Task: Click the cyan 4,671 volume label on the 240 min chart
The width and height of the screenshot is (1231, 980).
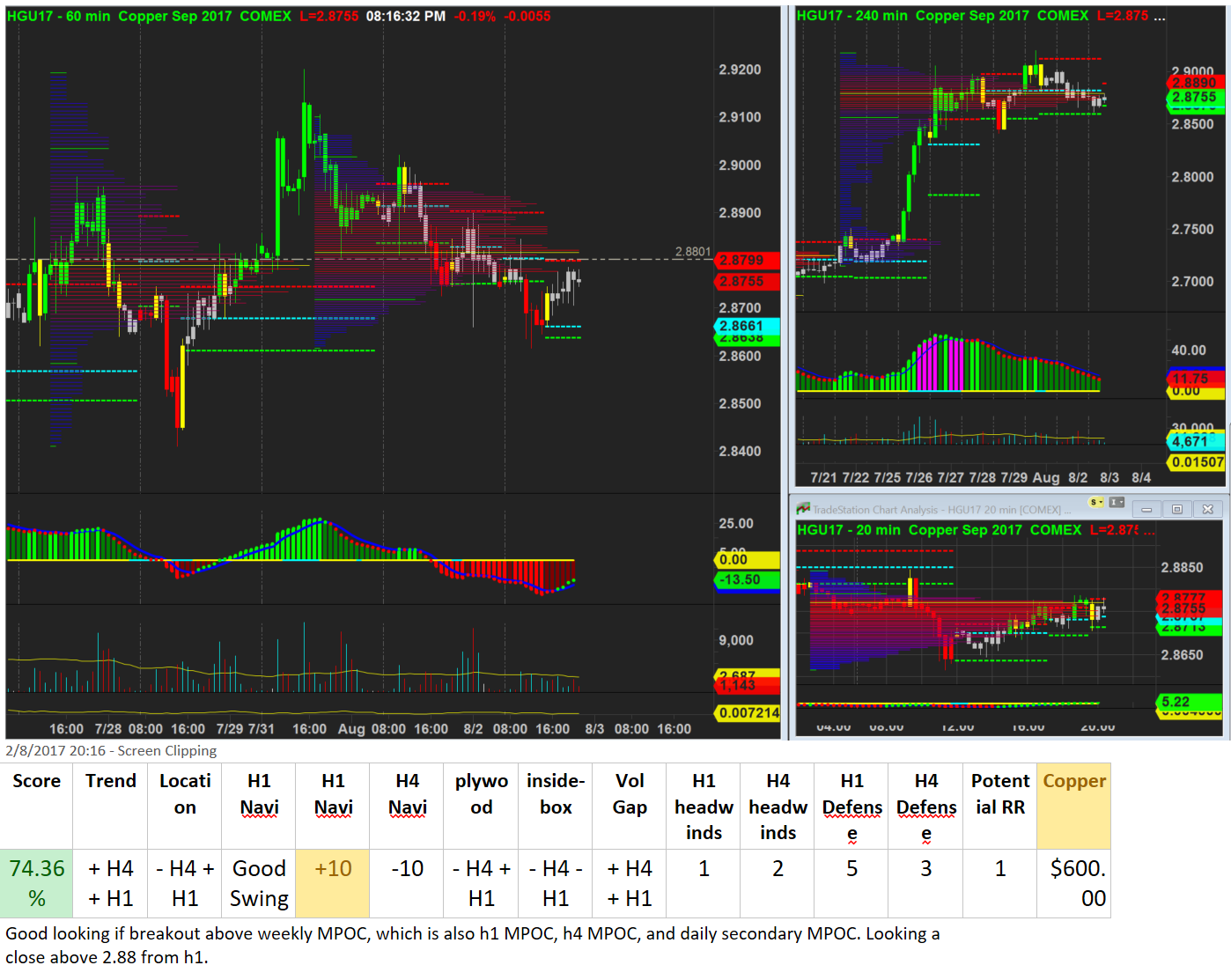Action: coord(1195,442)
